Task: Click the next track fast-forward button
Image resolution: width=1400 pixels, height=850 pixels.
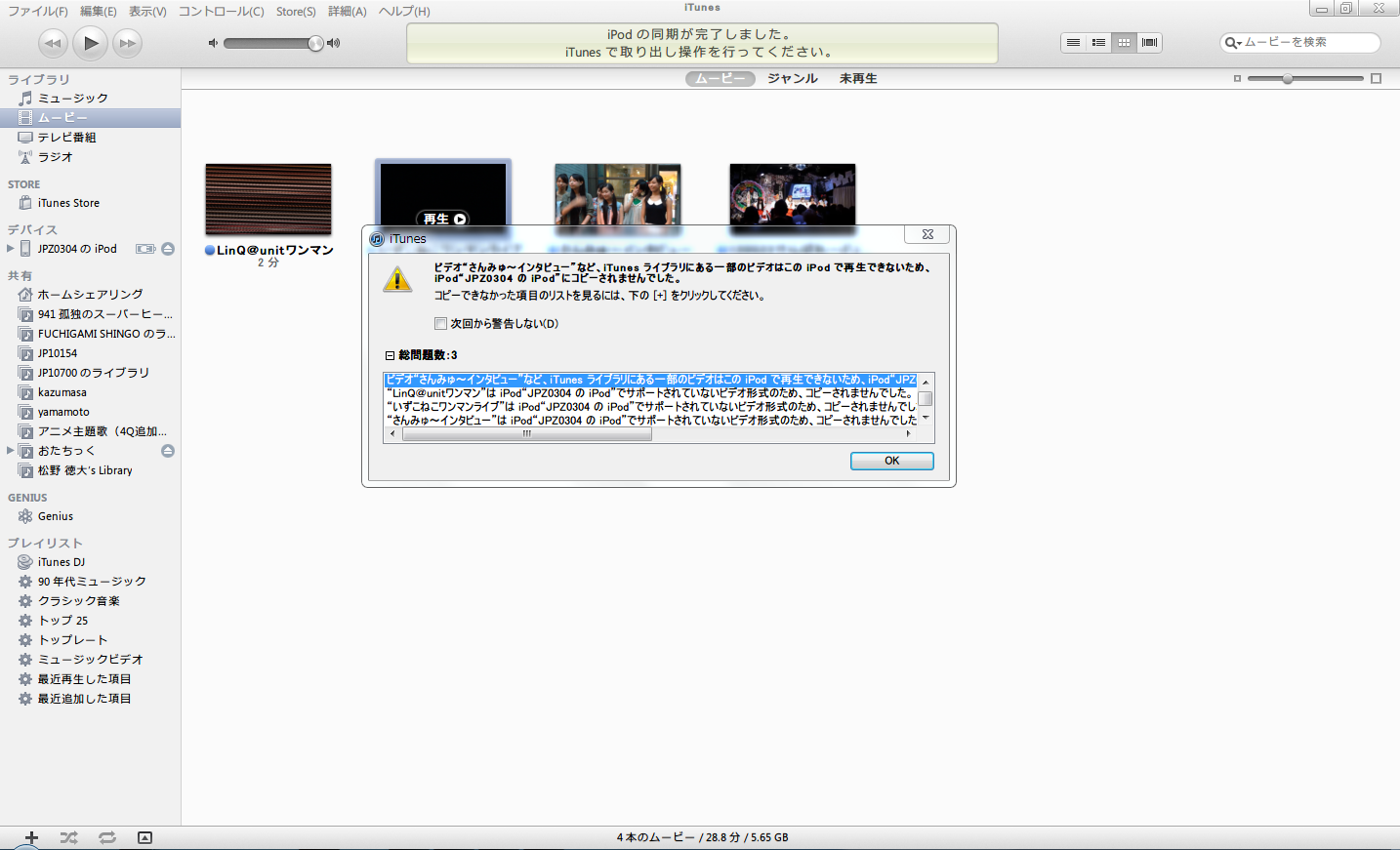Action: [128, 43]
